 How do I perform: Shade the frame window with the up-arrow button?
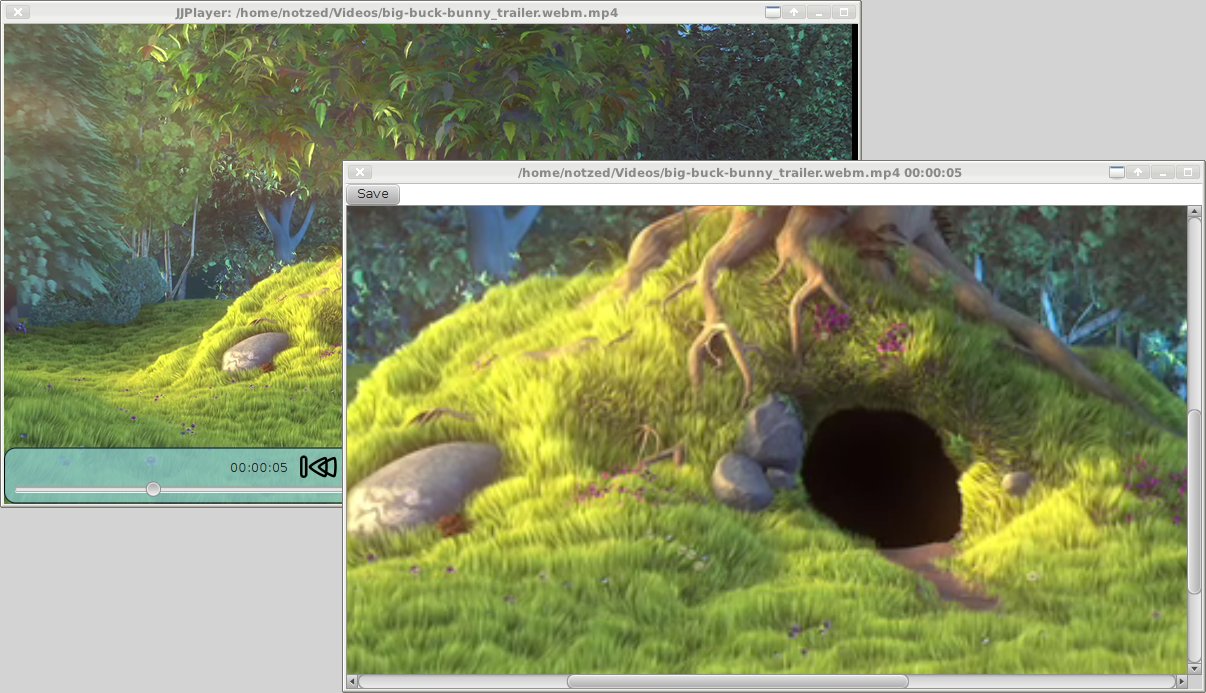tap(1139, 172)
